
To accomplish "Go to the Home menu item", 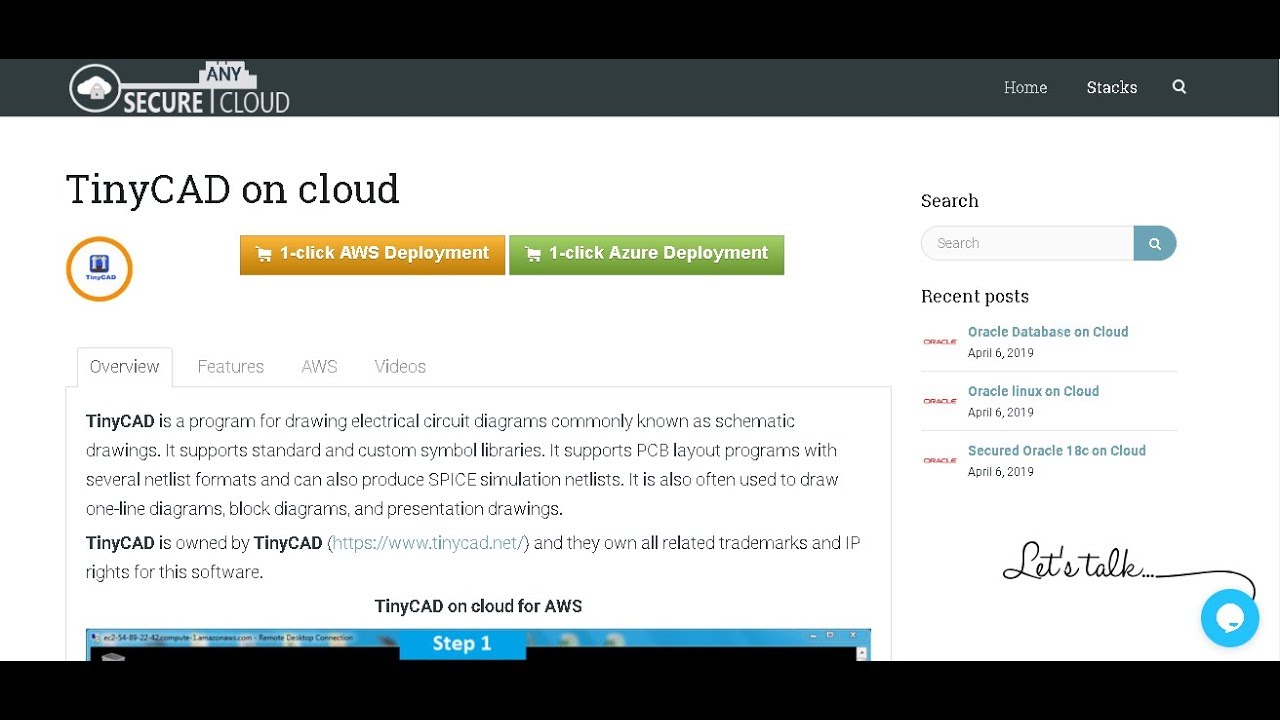I will (1025, 87).
